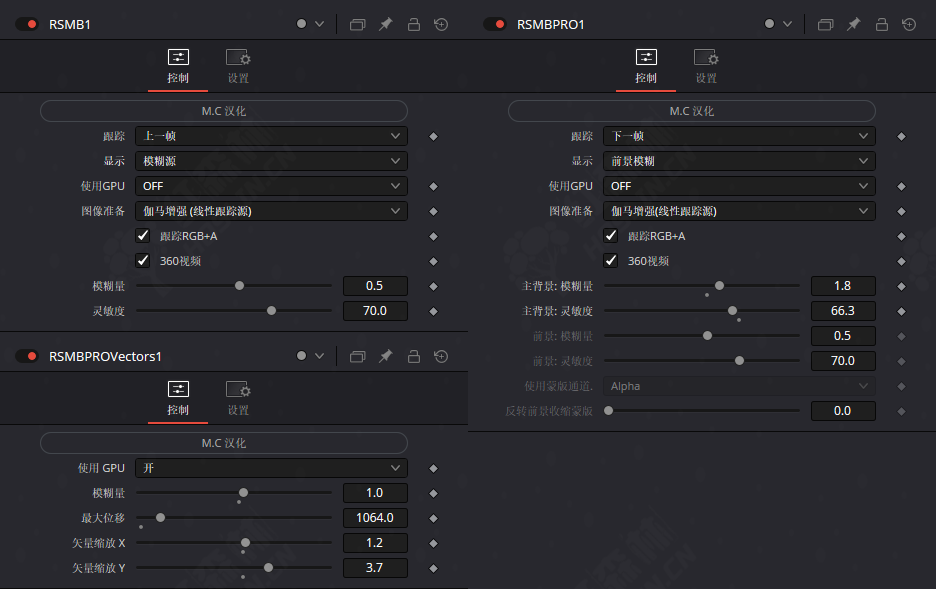Lock the RSMBPROVectors1 node
The height and width of the screenshot is (589, 936).
[x=414, y=356]
